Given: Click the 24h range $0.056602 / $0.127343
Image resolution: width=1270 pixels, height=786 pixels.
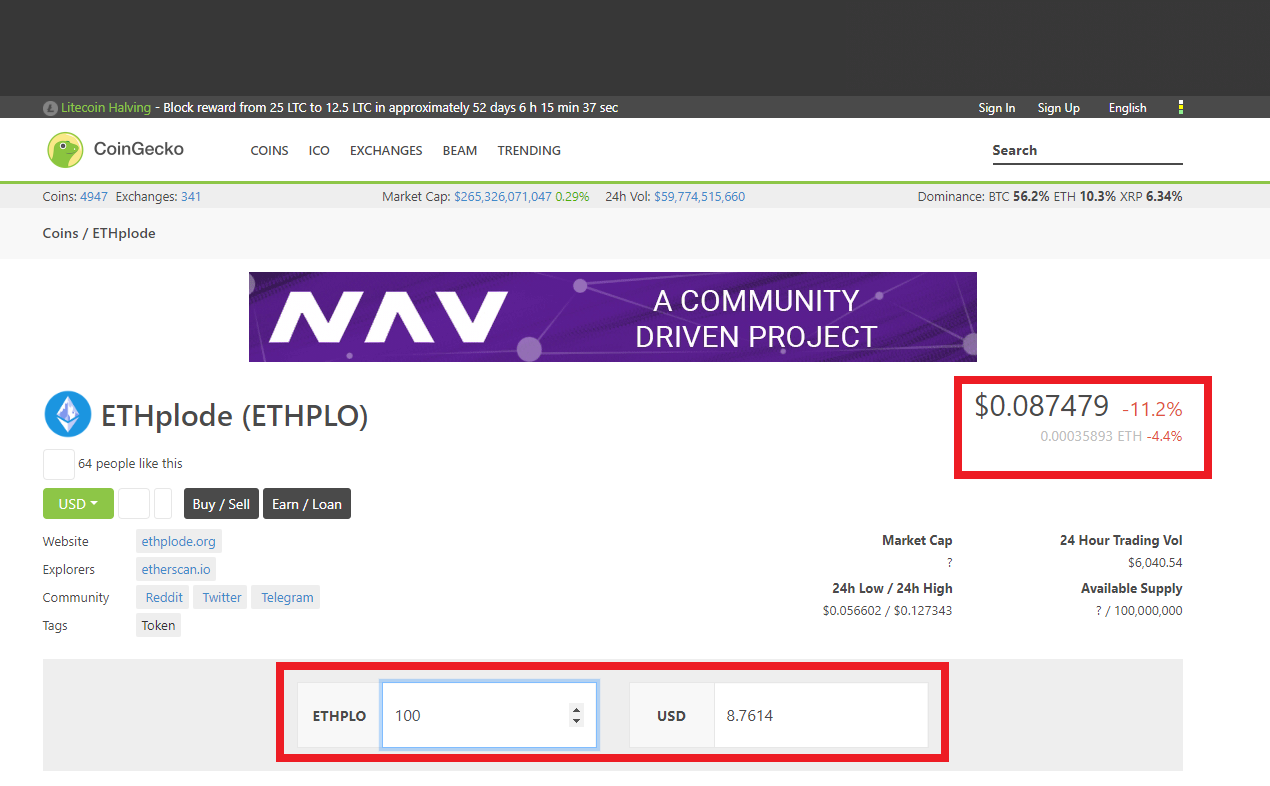Looking at the screenshot, I should click(887, 611).
